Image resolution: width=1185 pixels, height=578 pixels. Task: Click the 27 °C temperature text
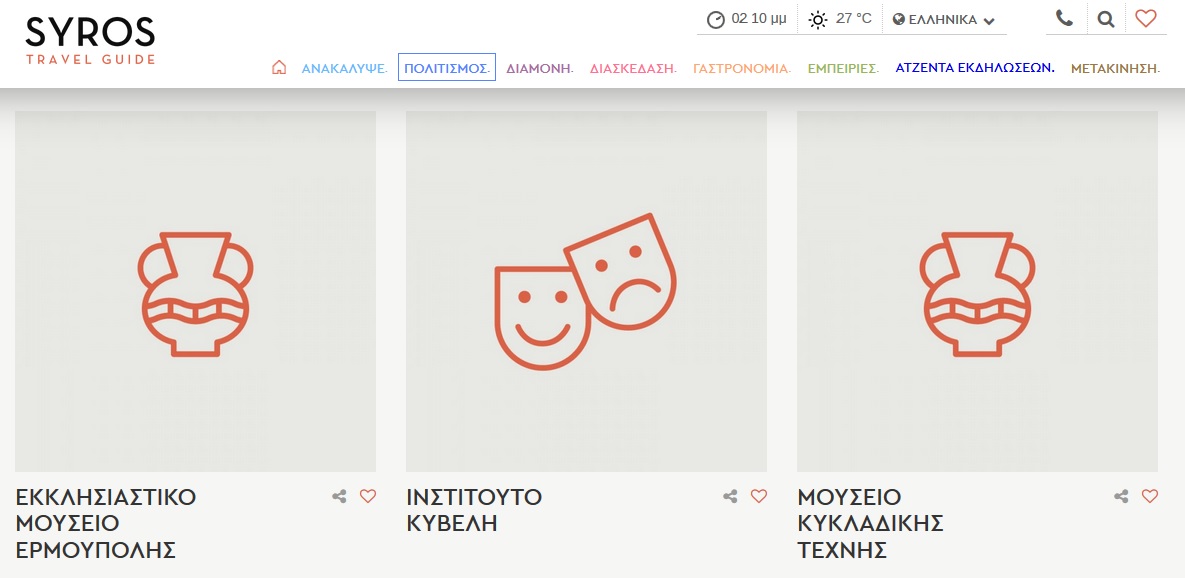[854, 19]
